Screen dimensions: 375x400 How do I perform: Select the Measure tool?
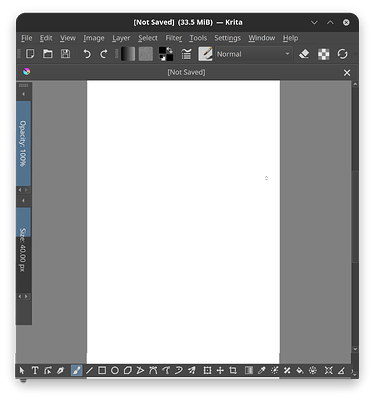click(341, 370)
